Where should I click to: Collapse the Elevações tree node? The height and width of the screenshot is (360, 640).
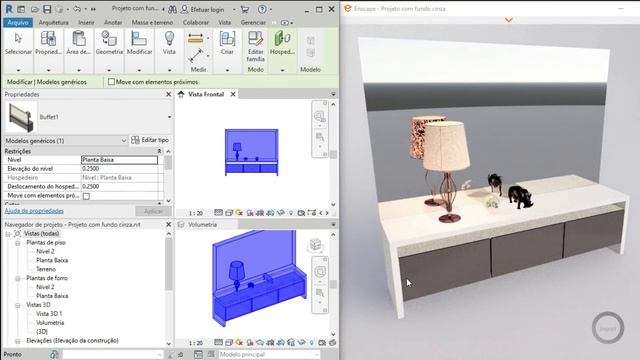[x=18, y=341]
